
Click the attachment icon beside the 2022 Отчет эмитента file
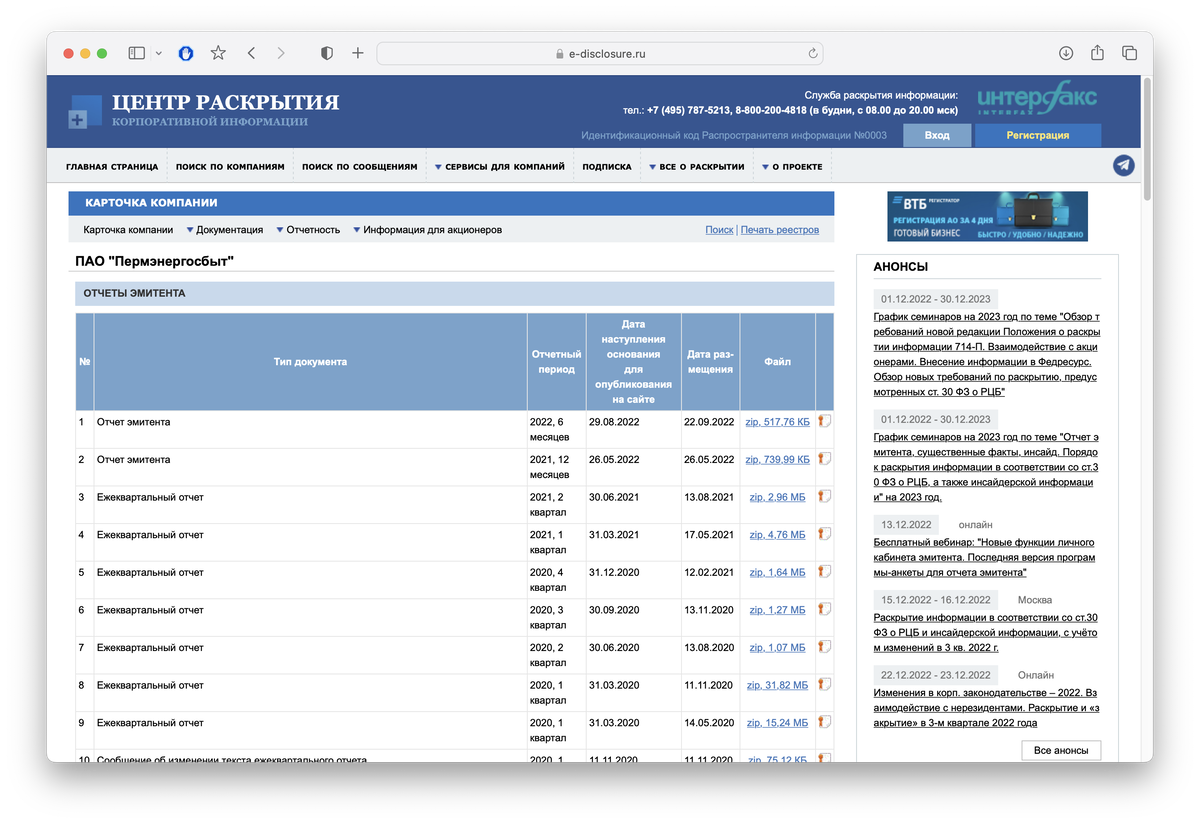(823, 420)
